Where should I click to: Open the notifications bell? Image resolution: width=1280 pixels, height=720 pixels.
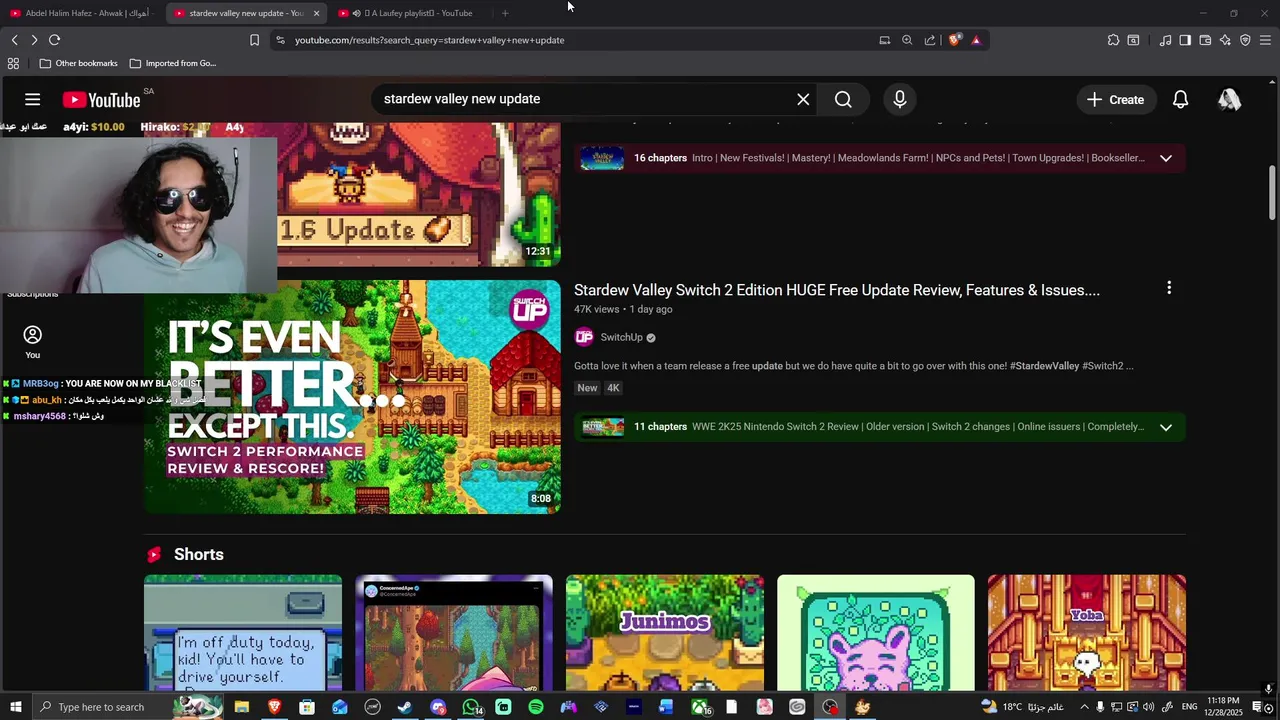(1181, 99)
